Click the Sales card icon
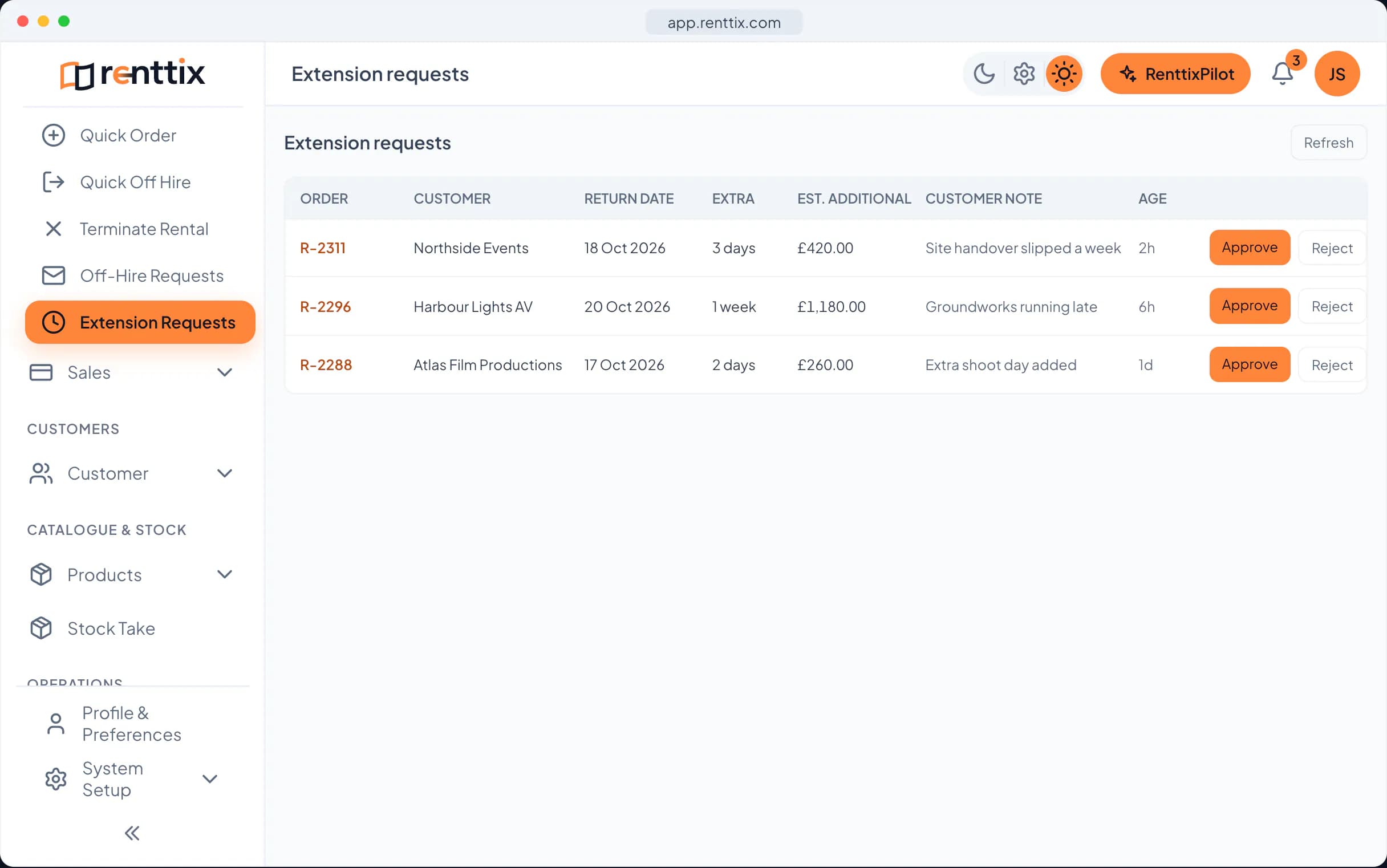The height and width of the screenshot is (868, 1387). 40,372
